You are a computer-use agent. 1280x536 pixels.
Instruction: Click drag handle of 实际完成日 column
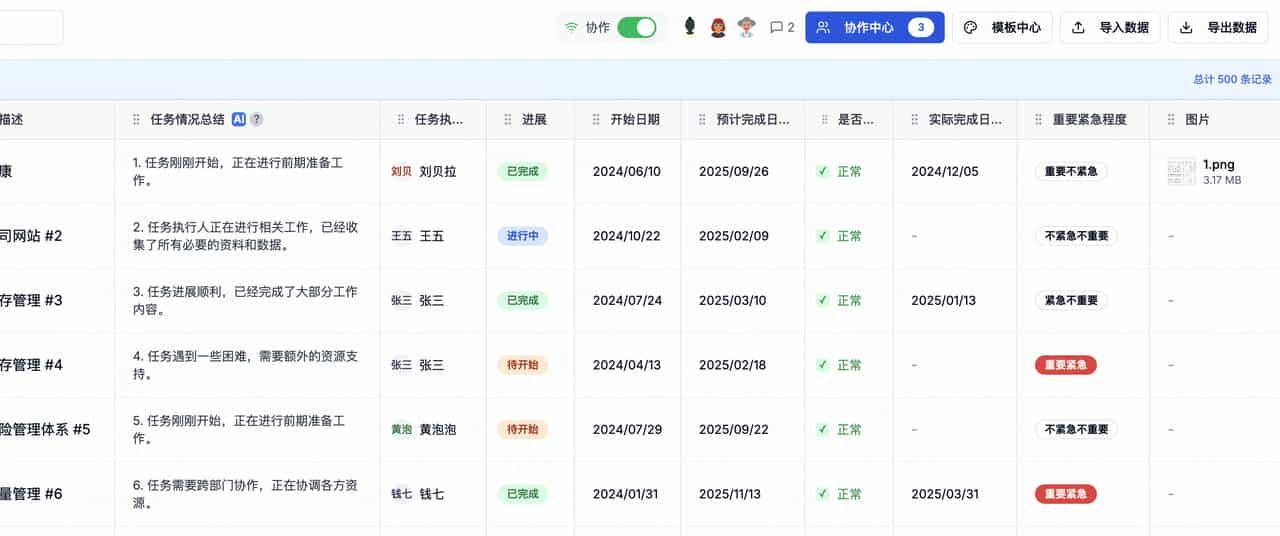(915, 119)
